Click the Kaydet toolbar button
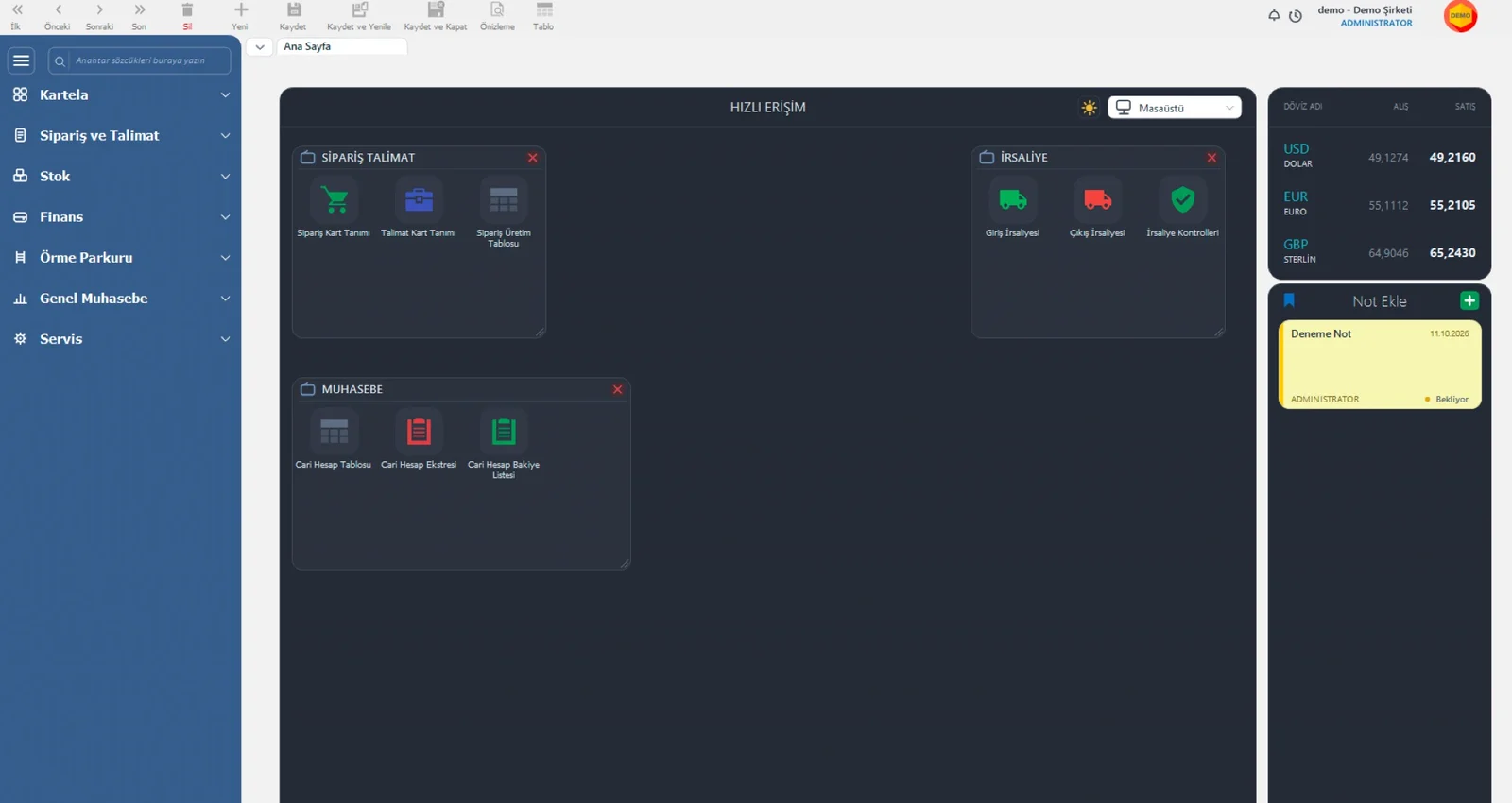 tap(293, 16)
